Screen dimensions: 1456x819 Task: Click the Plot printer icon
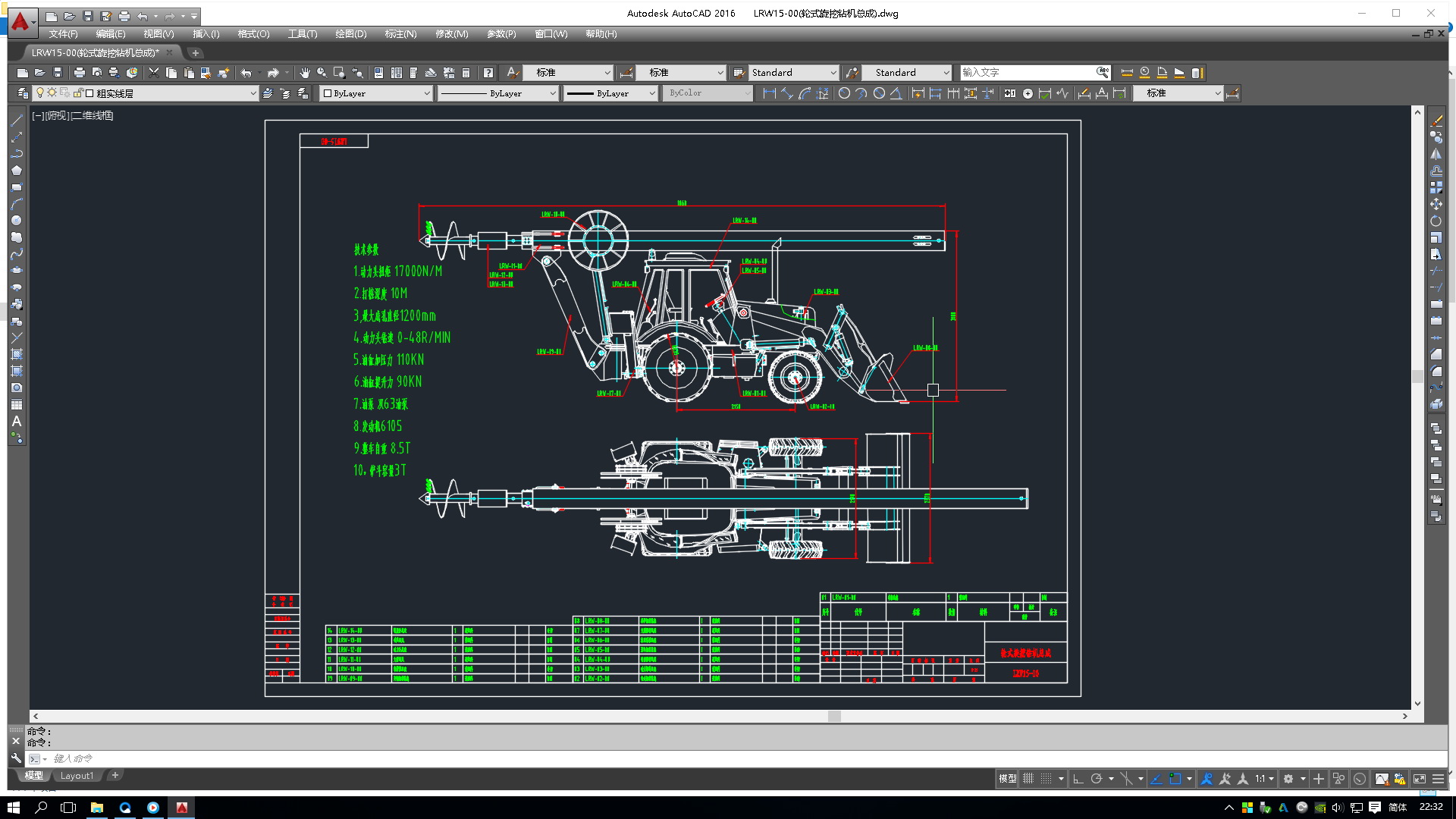[x=79, y=73]
